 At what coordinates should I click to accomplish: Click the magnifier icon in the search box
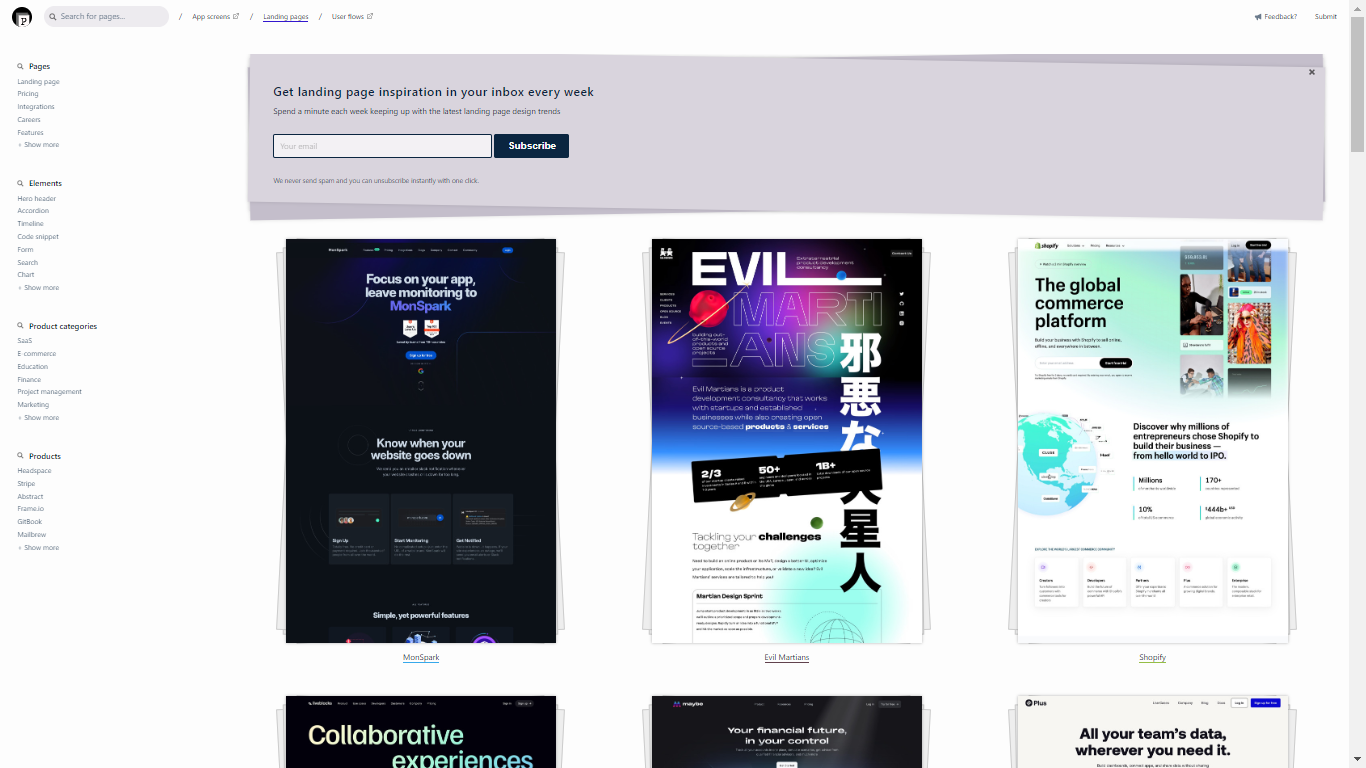coord(53,17)
